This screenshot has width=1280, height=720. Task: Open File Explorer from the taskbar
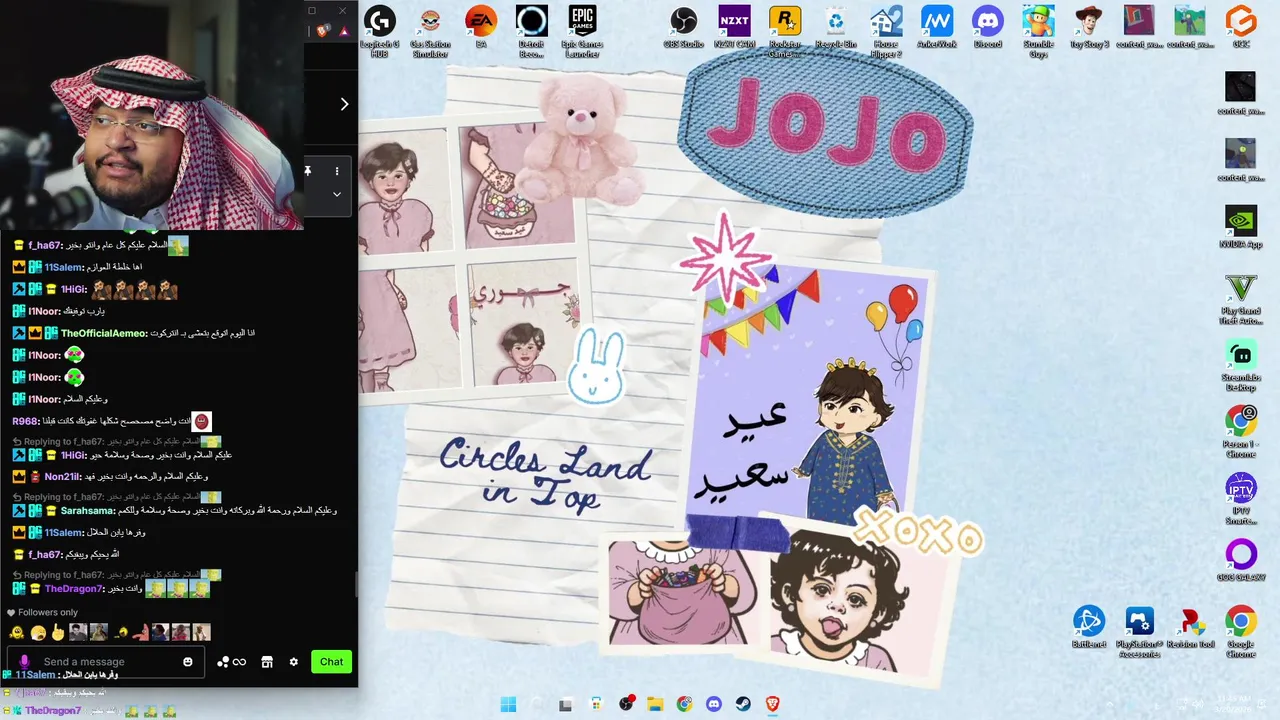[x=655, y=704]
